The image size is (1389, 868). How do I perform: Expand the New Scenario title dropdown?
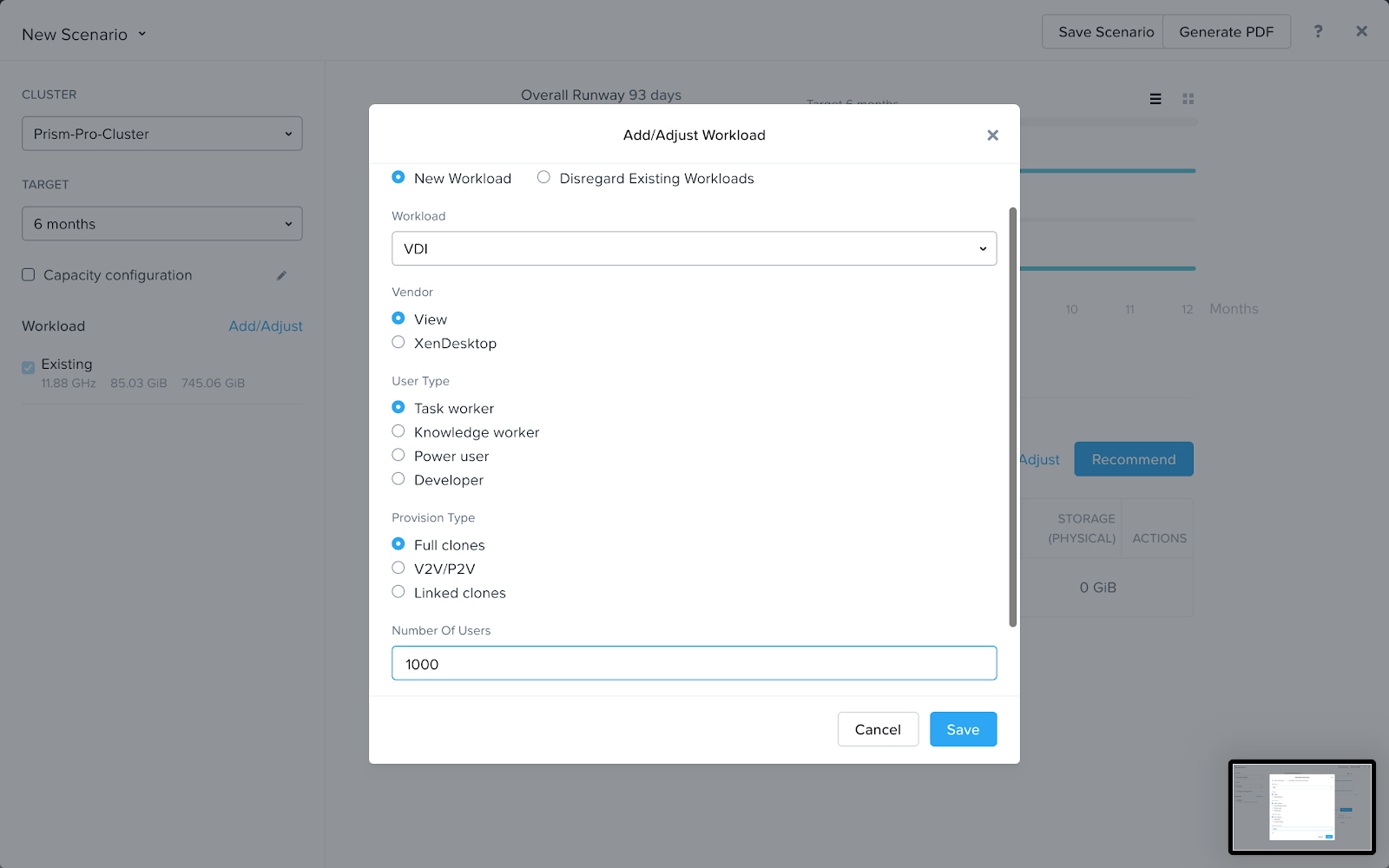(84, 35)
